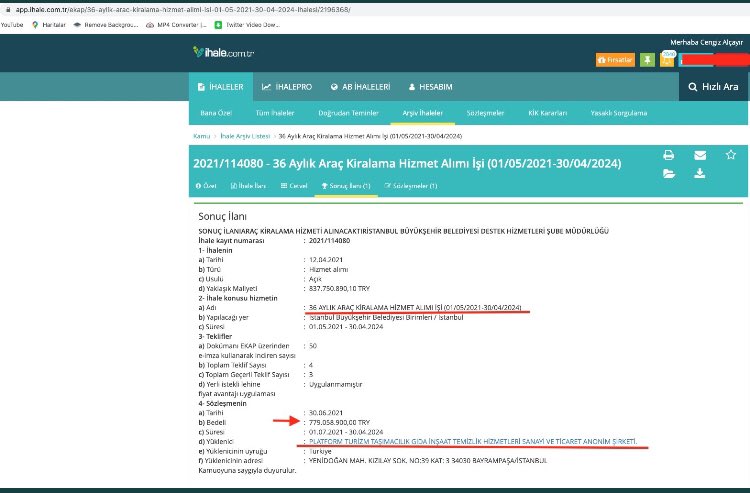Click the tender date 12.04.2021
Viewport: 750px width, 493px height.
click(326, 260)
